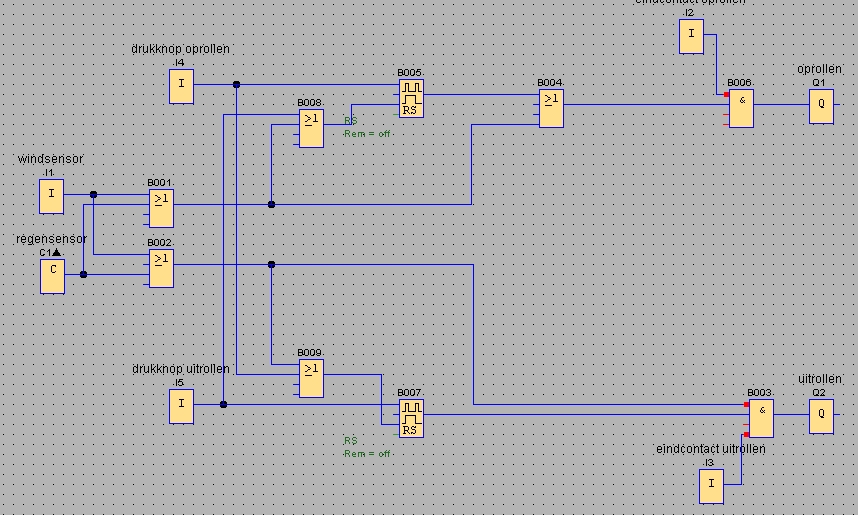Image resolution: width=858 pixels, height=515 pixels.
Task: Click 'Rem = off' text near B005
Action: point(367,134)
